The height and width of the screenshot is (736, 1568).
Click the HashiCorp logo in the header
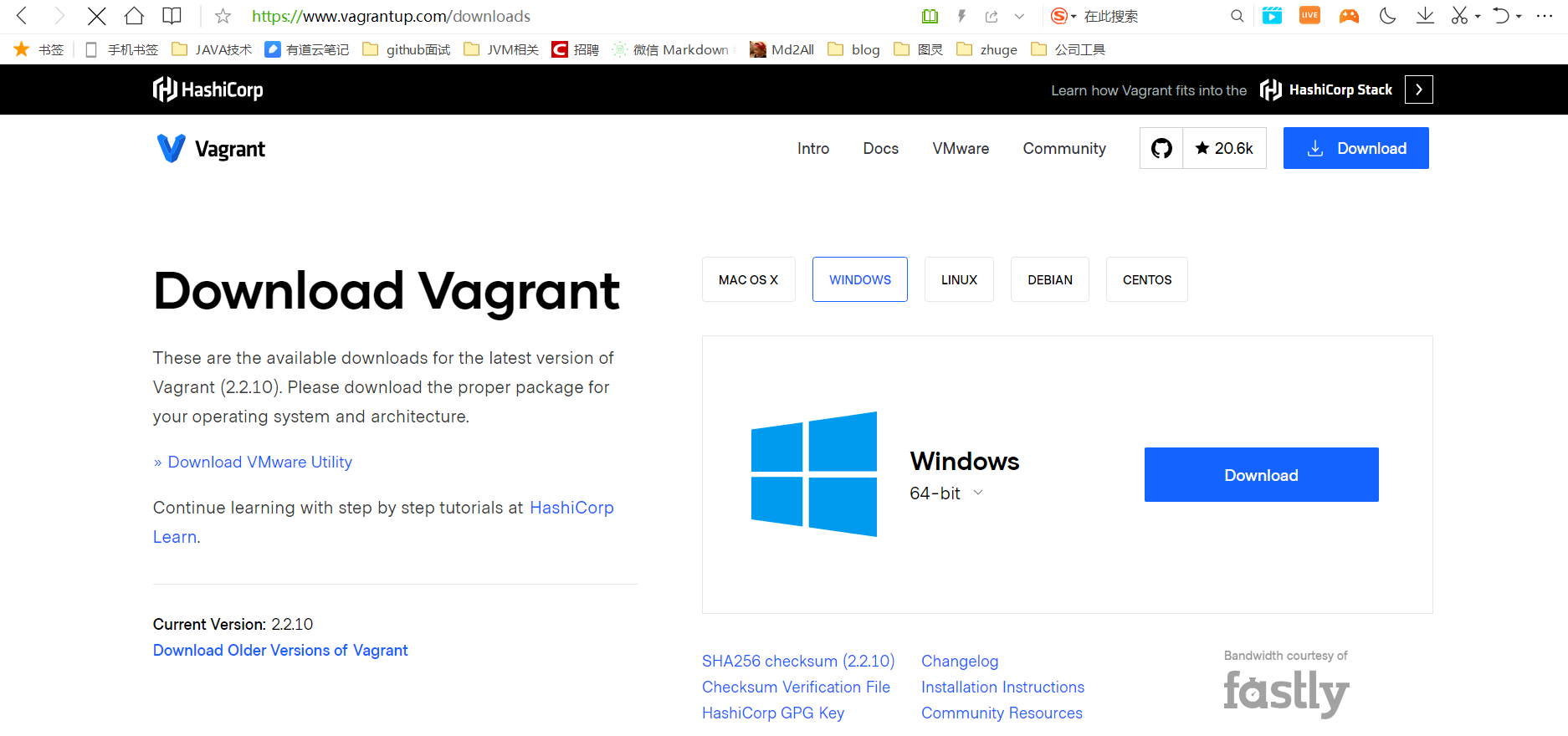[208, 89]
